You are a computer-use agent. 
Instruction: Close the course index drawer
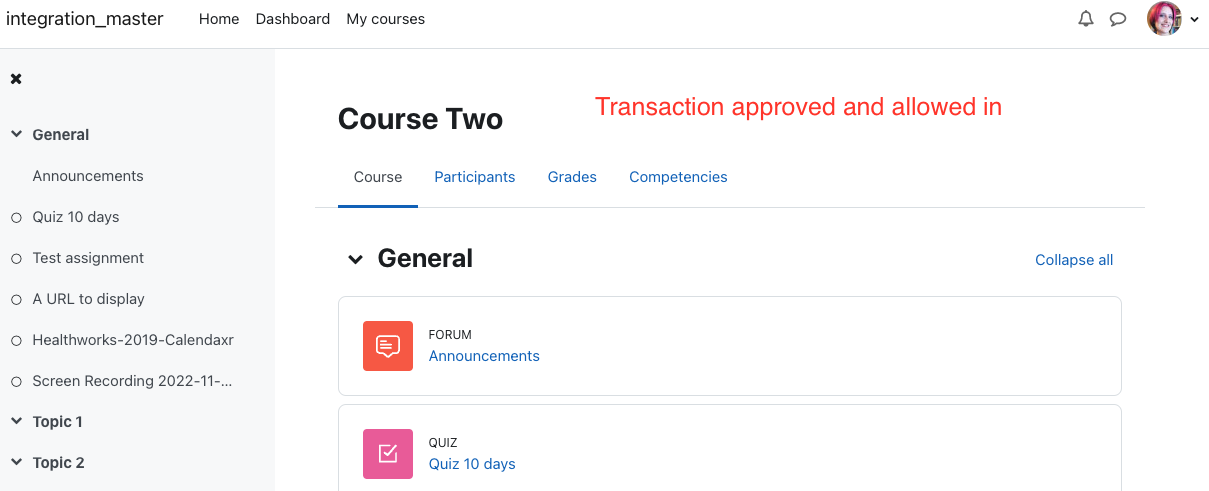(x=16, y=79)
